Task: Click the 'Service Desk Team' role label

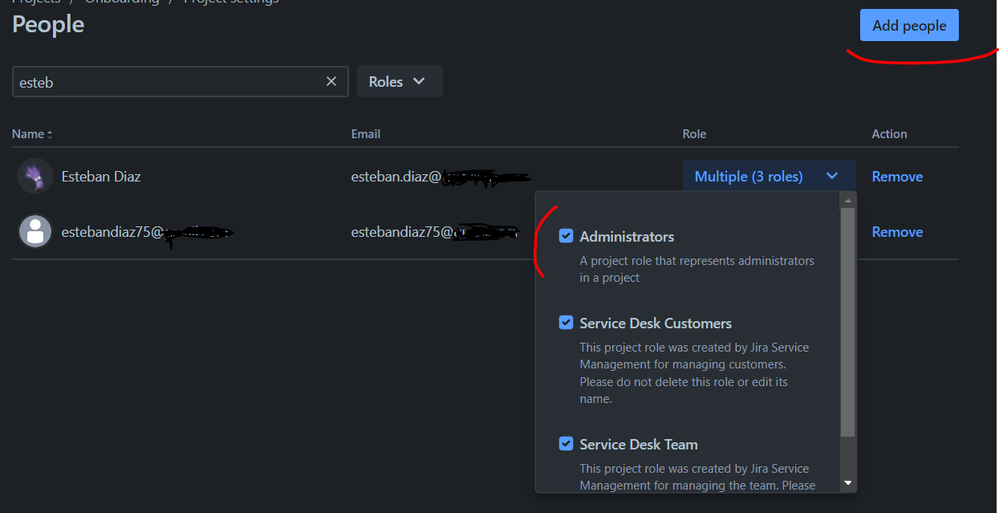Action: click(x=638, y=444)
